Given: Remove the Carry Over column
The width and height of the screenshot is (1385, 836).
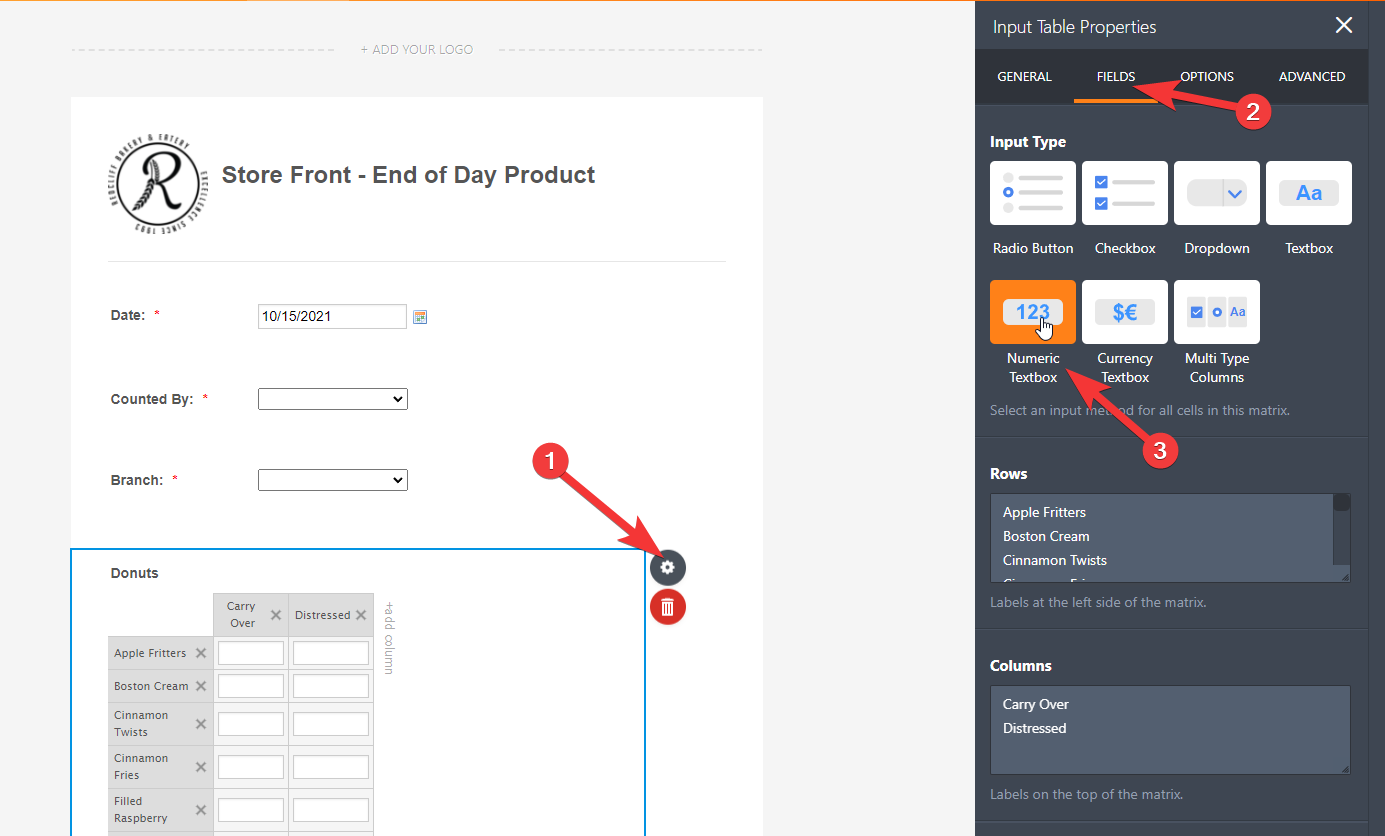Looking at the screenshot, I should (276, 615).
